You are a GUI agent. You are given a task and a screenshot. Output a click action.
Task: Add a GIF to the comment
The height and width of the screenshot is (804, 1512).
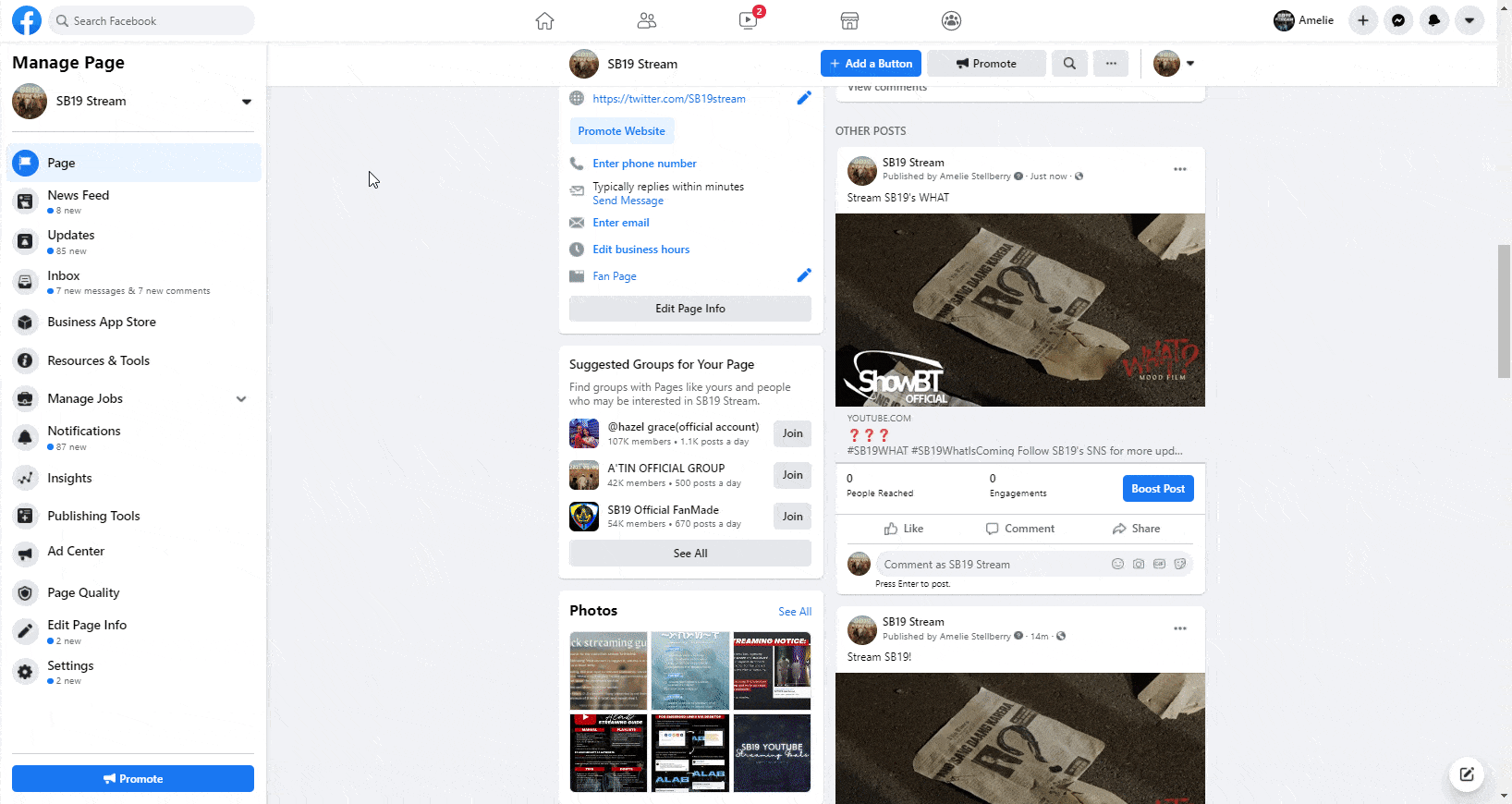pyautogui.click(x=1159, y=564)
